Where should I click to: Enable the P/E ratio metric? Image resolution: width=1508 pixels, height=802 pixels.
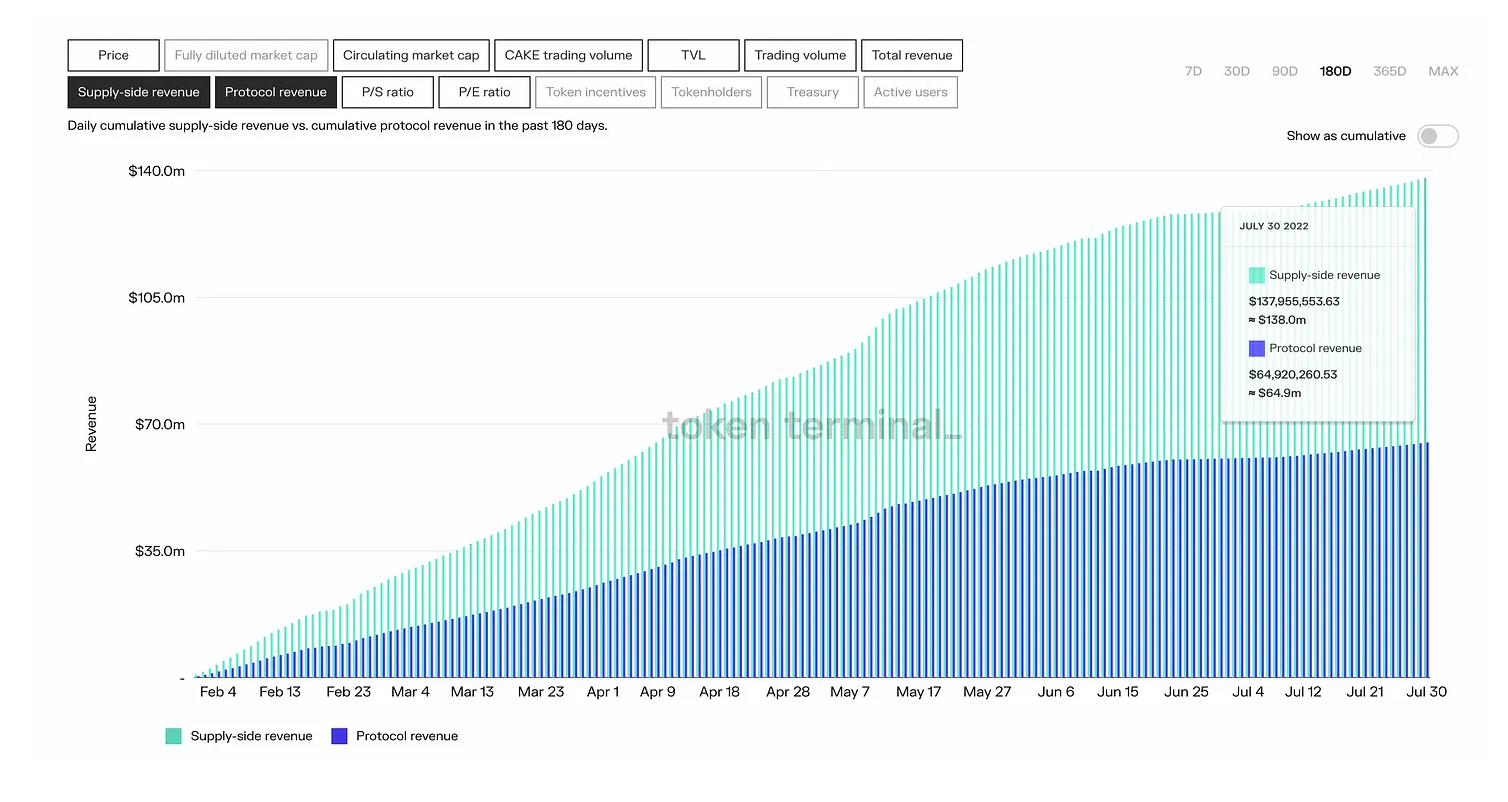484,92
